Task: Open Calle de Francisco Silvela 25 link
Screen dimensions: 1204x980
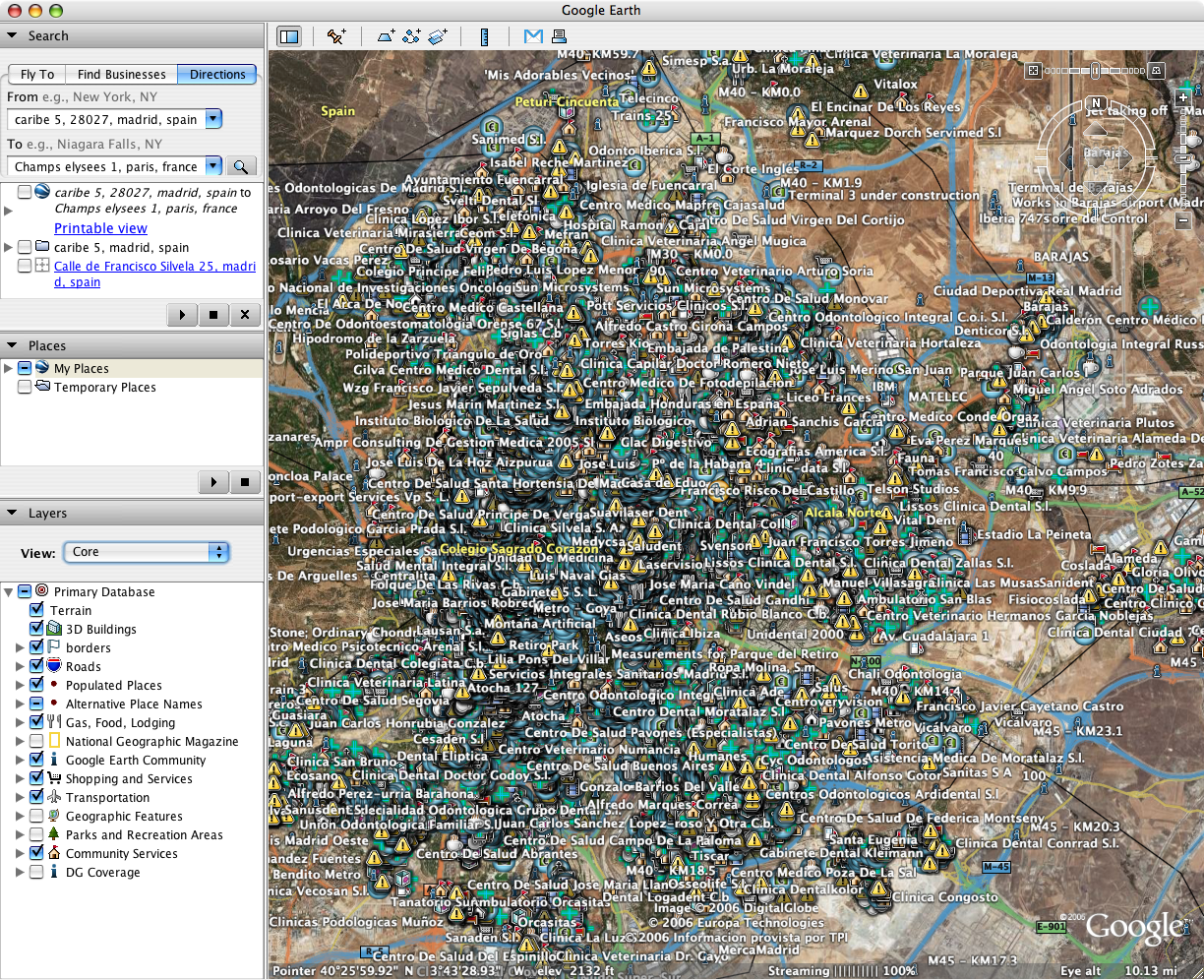Action: coord(155,275)
